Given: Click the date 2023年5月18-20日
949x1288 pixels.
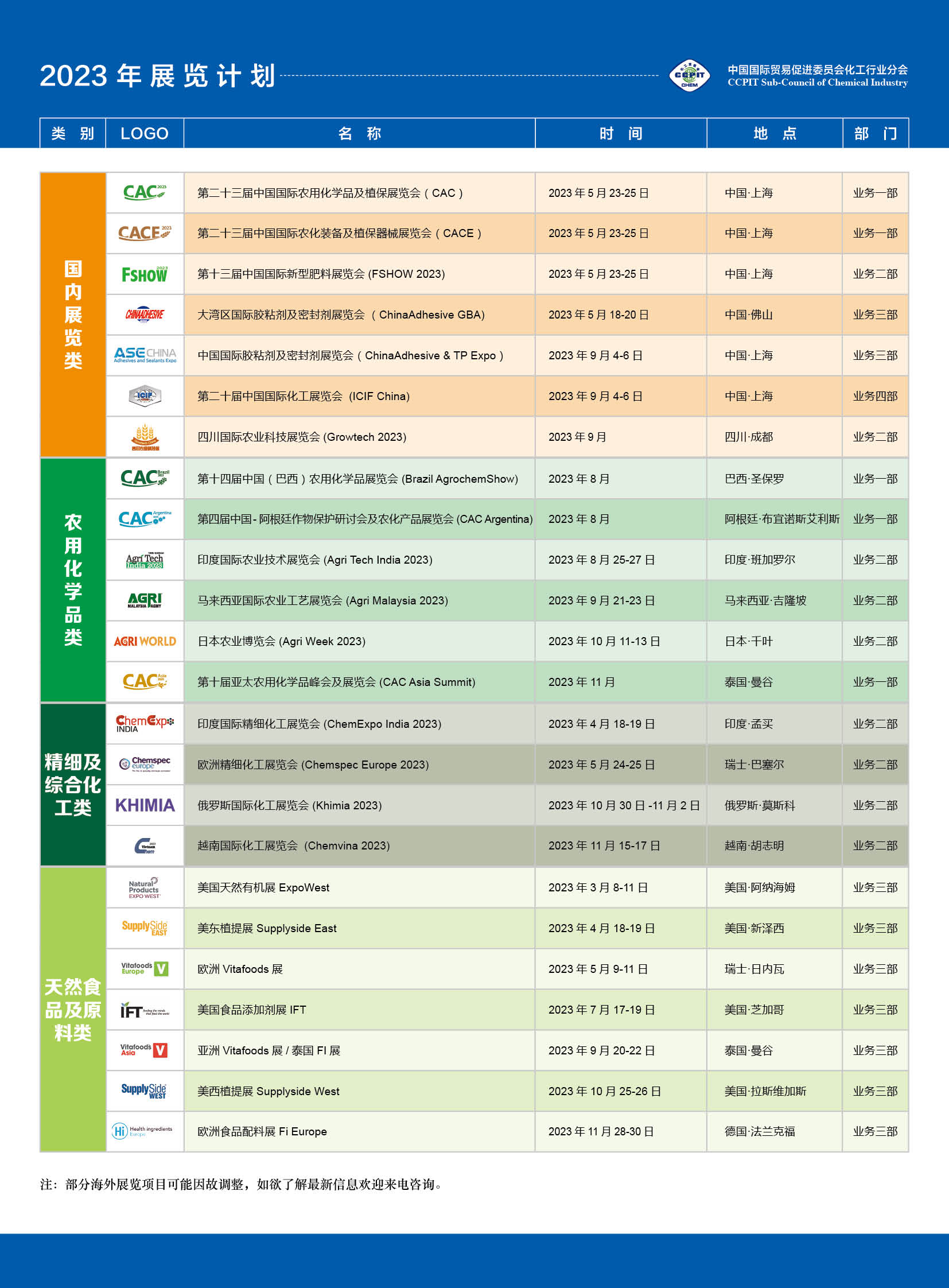Looking at the screenshot, I should point(598,315).
